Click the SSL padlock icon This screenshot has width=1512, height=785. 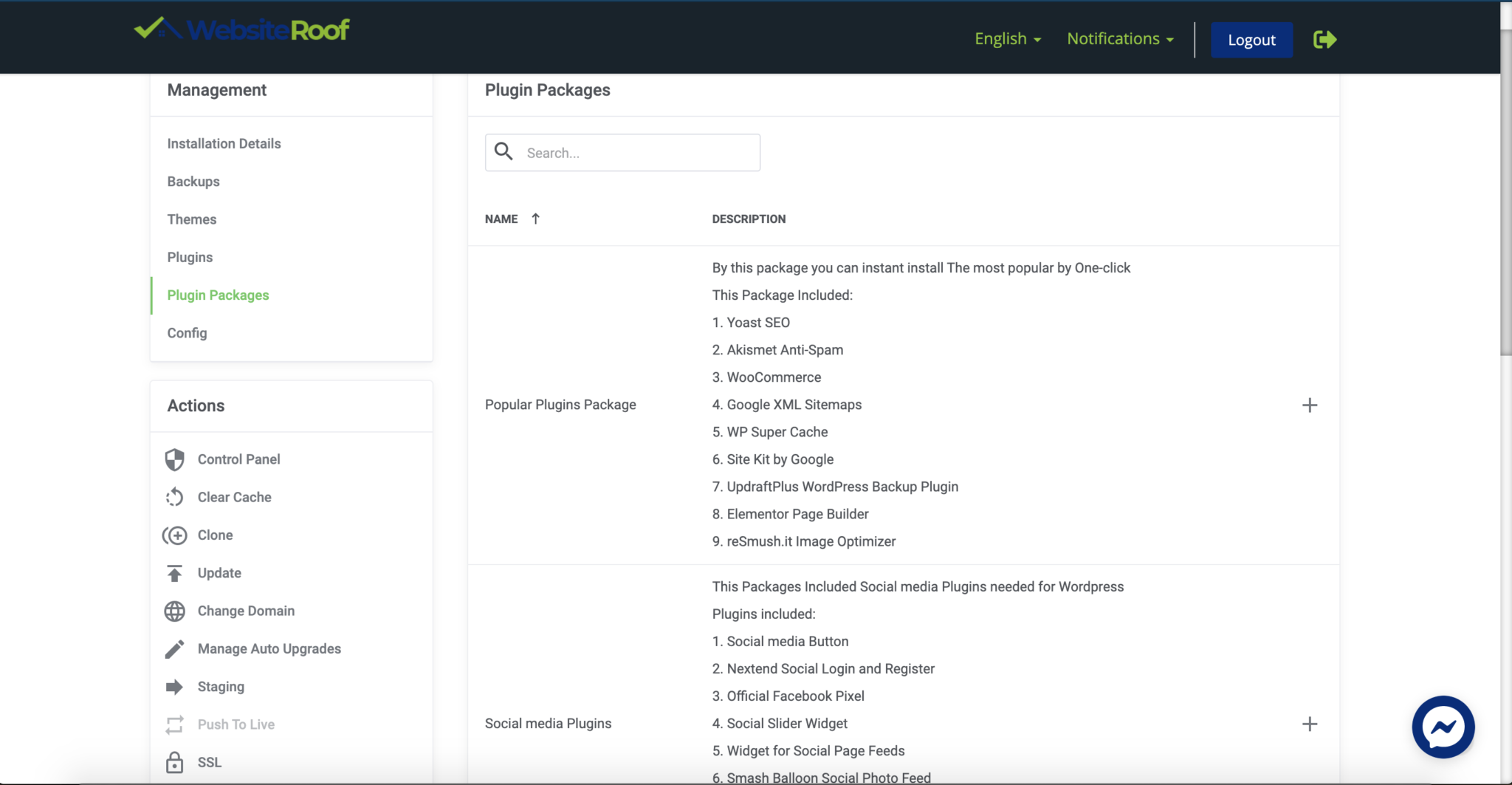[174, 762]
